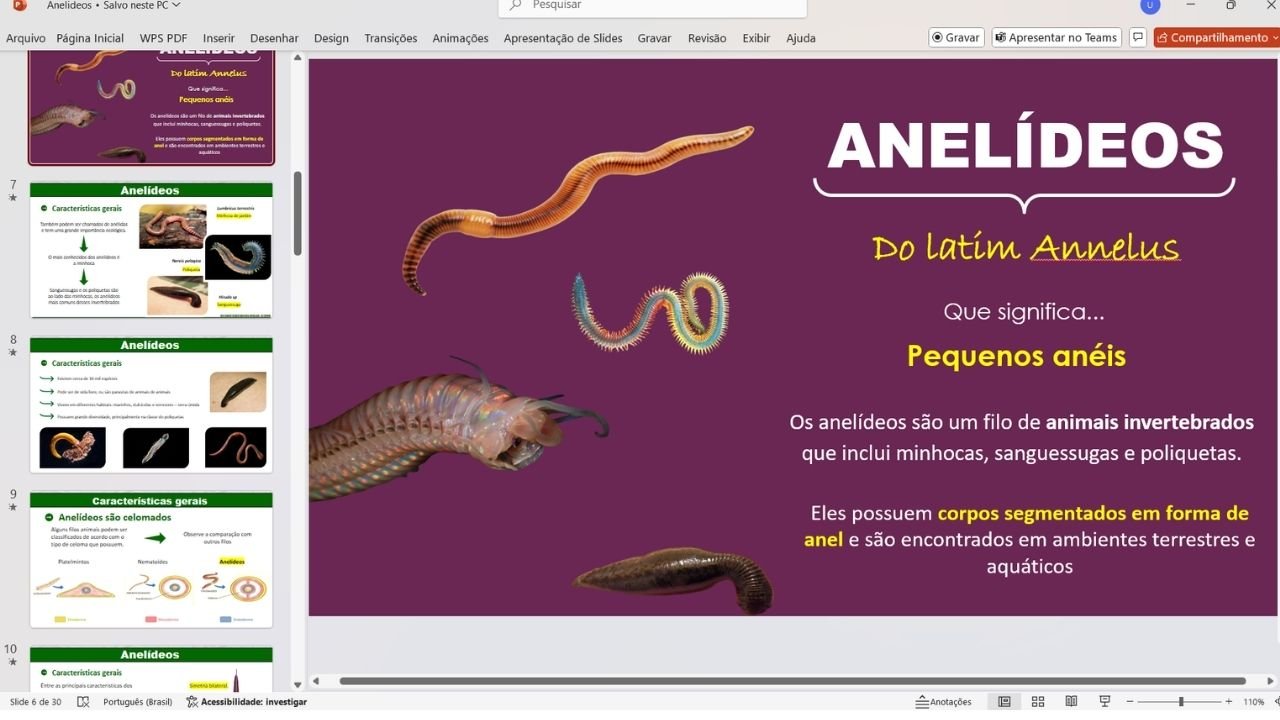Screen dimensions: 1280x720
Task: Click the thumbnail panel vertical scrollbar
Action: (x=297, y=213)
